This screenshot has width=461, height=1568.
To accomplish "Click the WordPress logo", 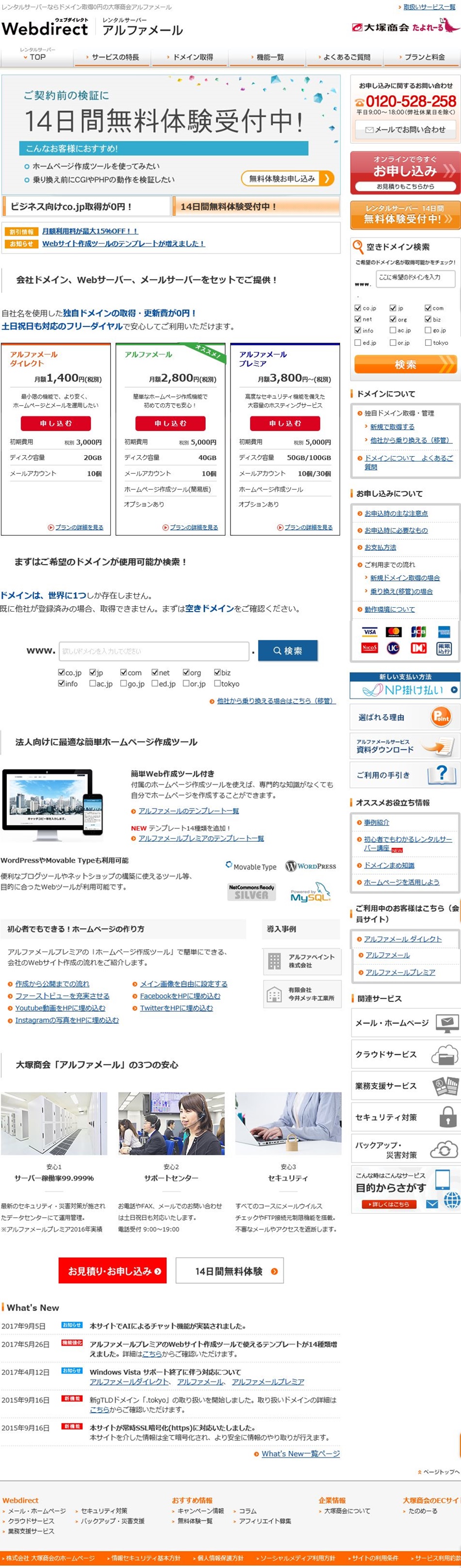I will pyautogui.click(x=311, y=866).
